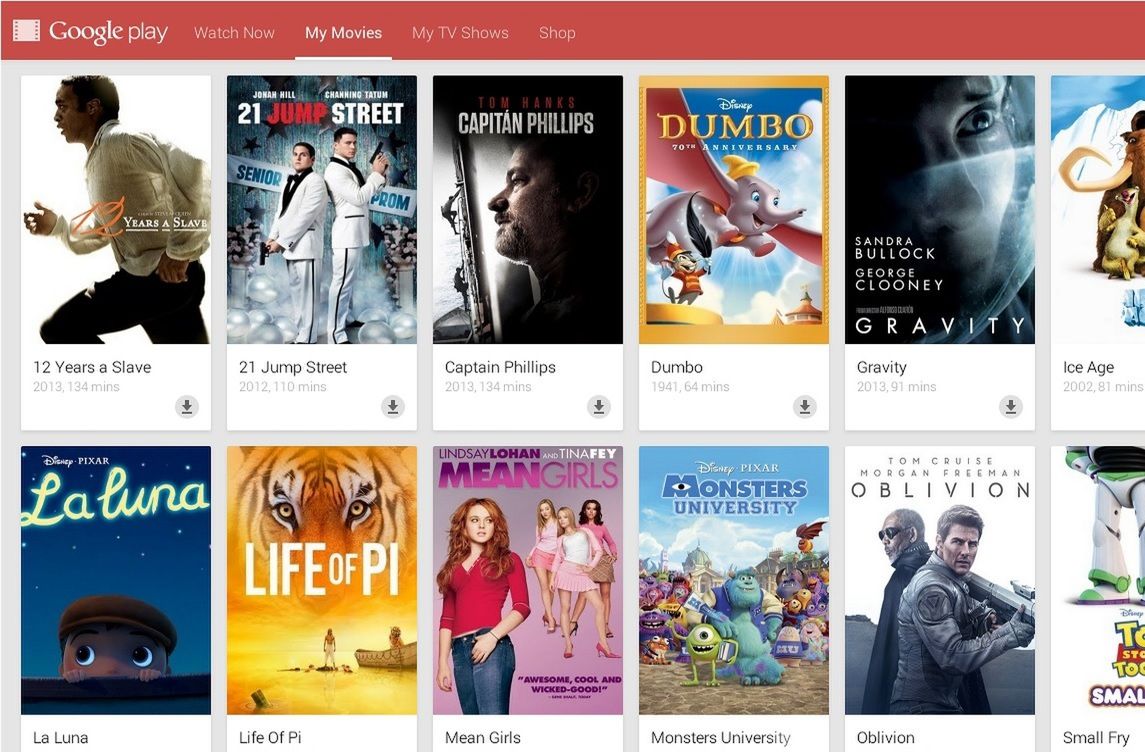Screen dimensions: 1145x752
Task: Click '1941, 64 mins' under Dumbo
Action: 690,387
